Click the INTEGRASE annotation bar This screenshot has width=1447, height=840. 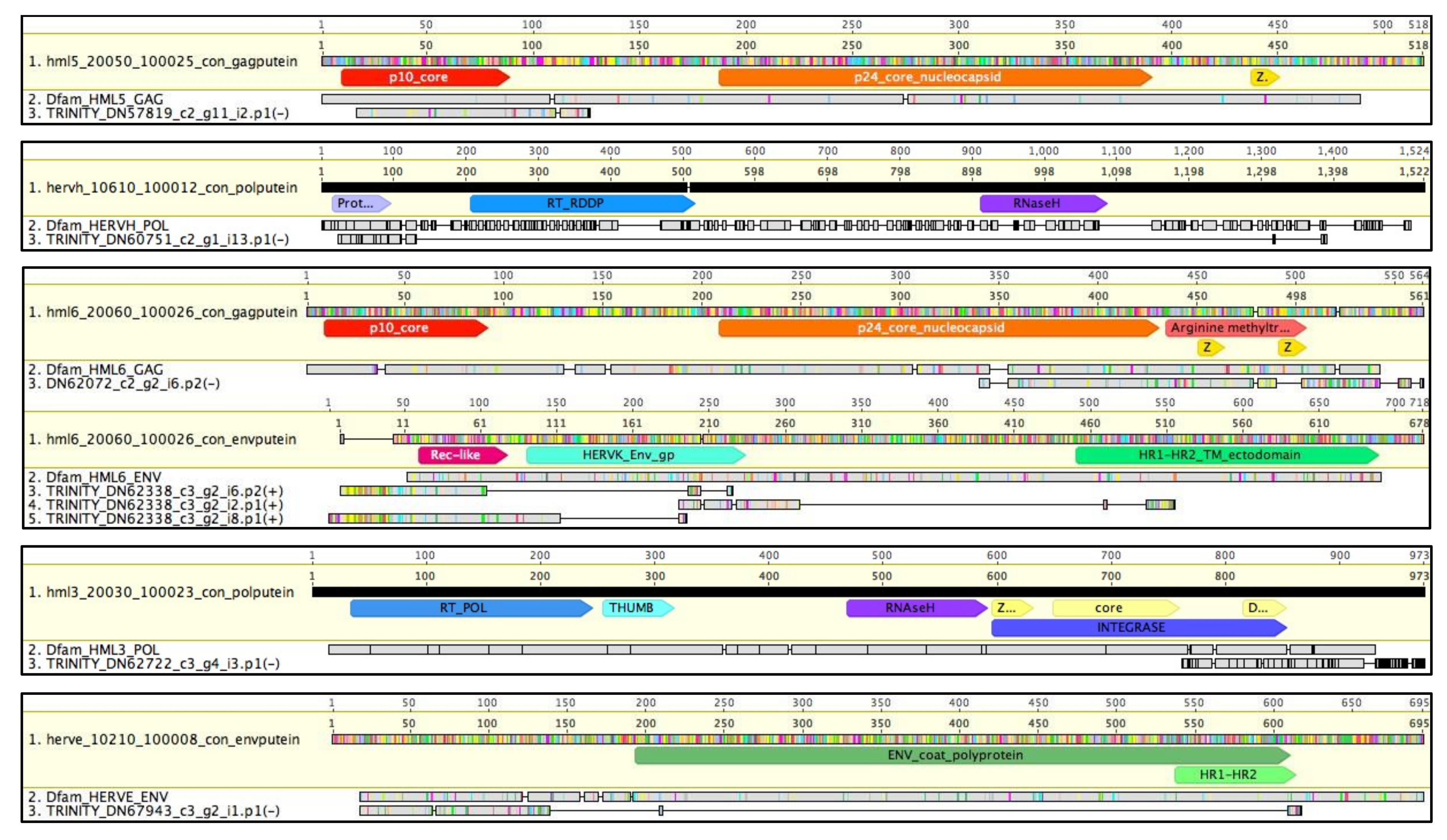coord(1139,628)
